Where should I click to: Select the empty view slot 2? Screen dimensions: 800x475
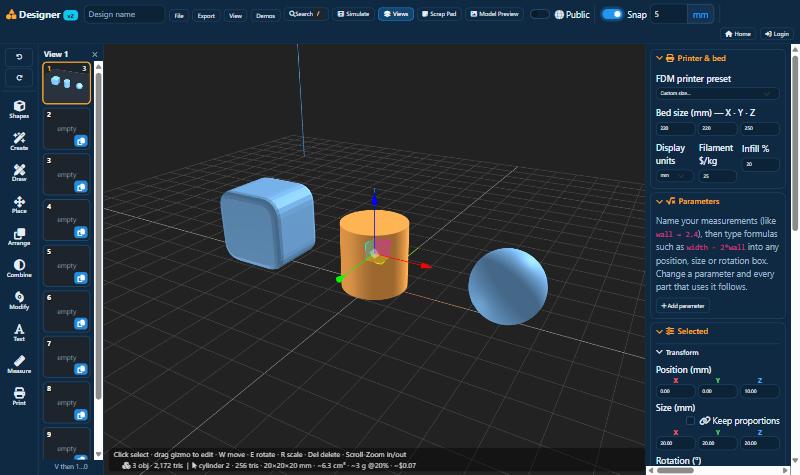[x=66, y=129]
